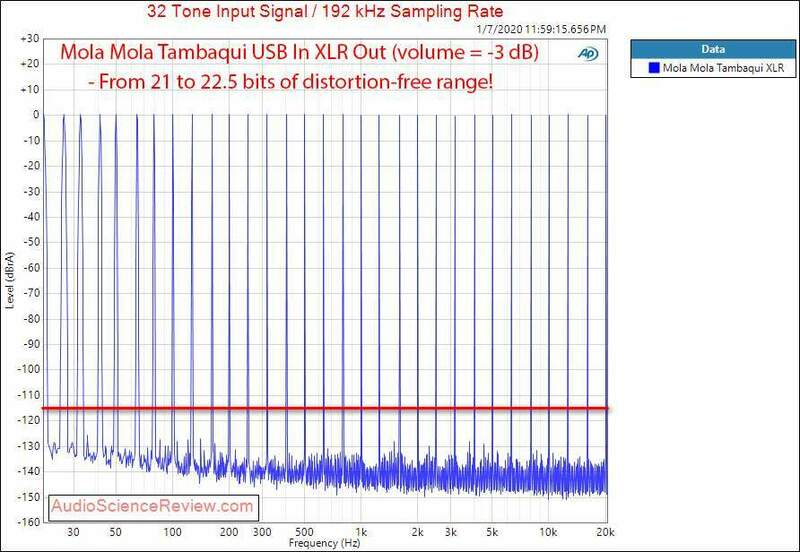Click the -160 tick on the level axis
Viewport: 800px width, 552px height.
(28, 520)
